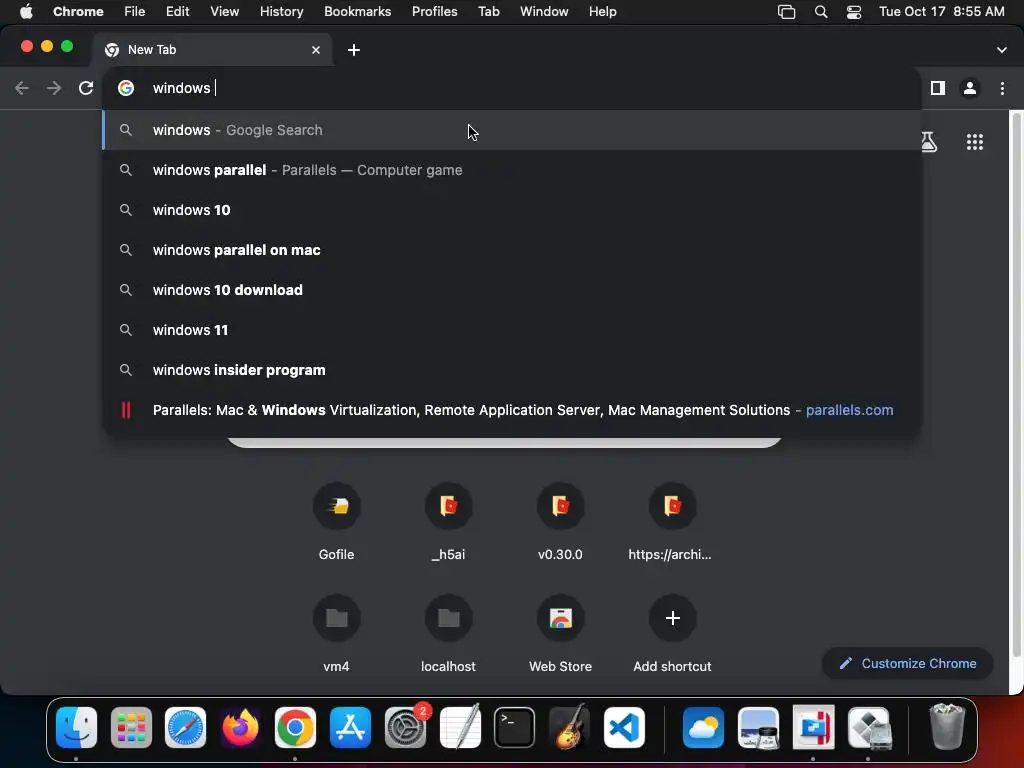This screenshot has height=768, width=1024.
Task: Choose suggestion windows 11
Action: 511,330
